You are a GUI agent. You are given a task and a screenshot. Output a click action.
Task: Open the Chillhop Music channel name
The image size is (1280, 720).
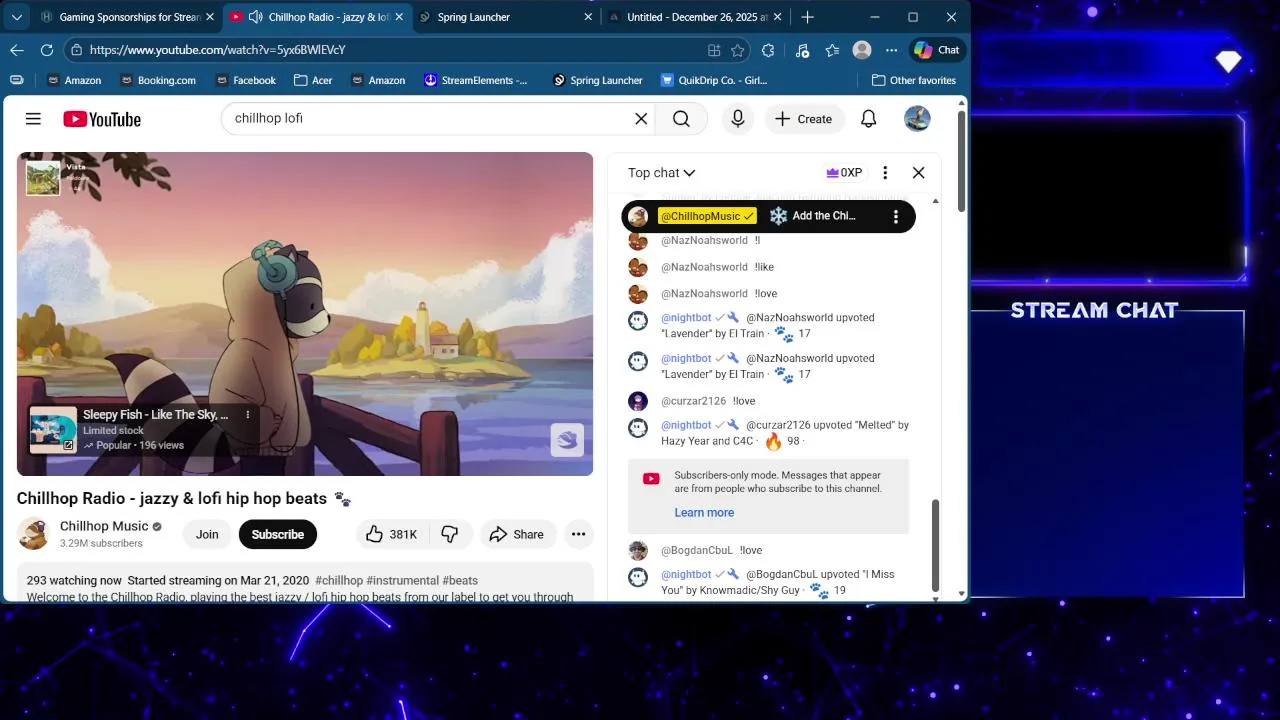coord(104,526)
